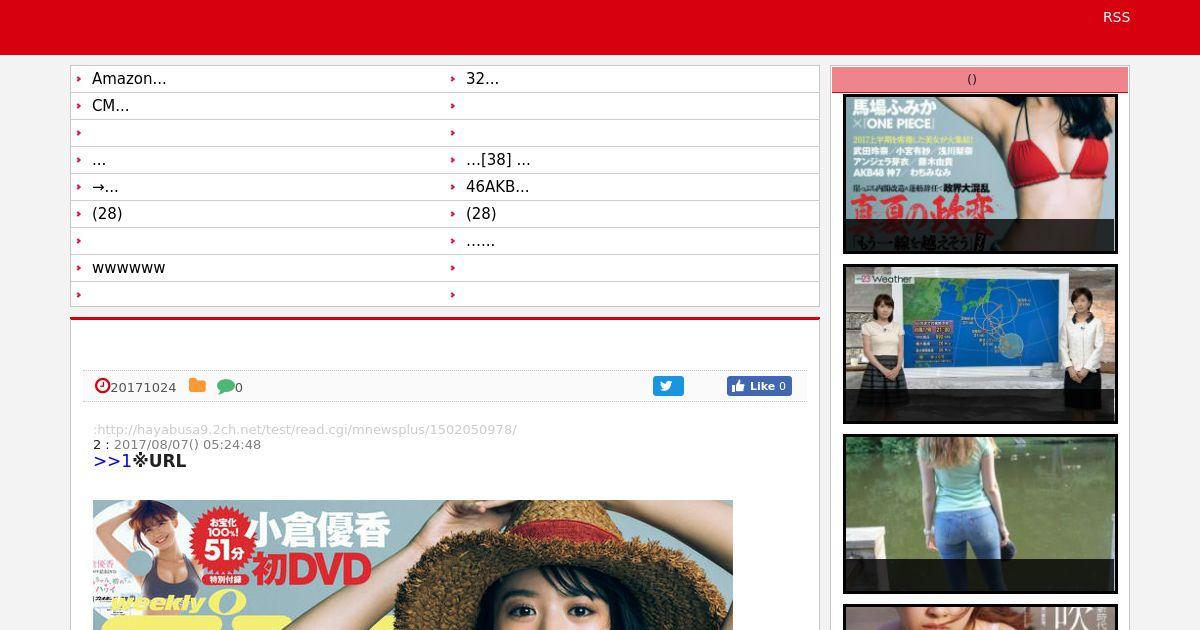
Task: Open the CM... headline link
Action: pyautogui.click(x=110, y=106)
